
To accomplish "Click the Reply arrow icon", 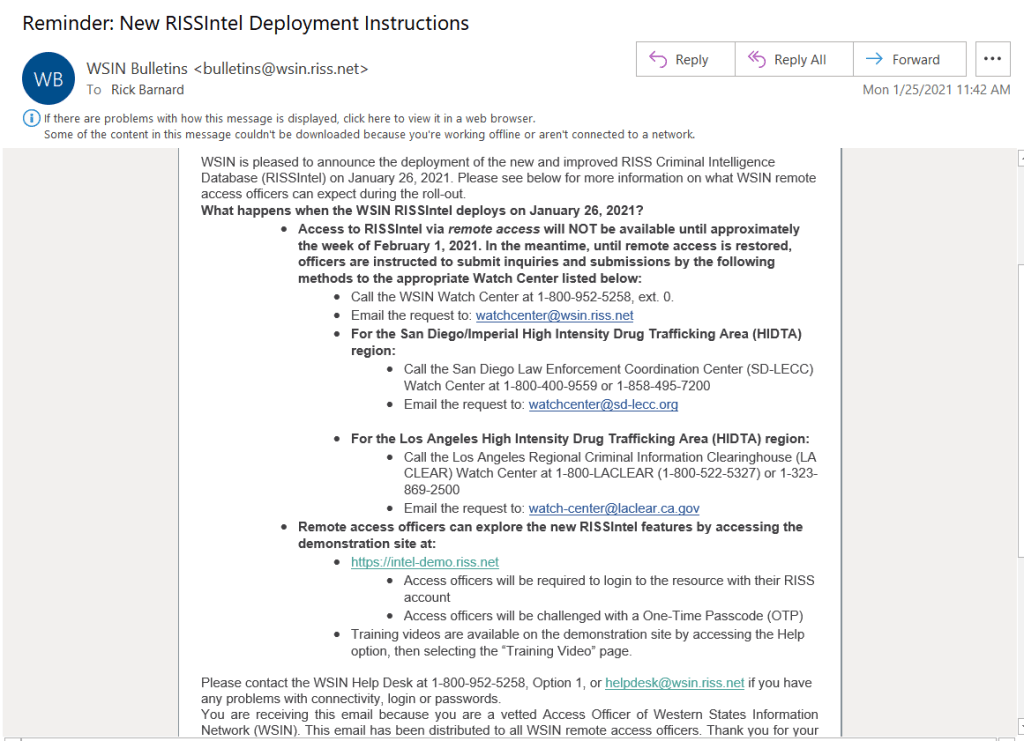I will click(658, 59).
